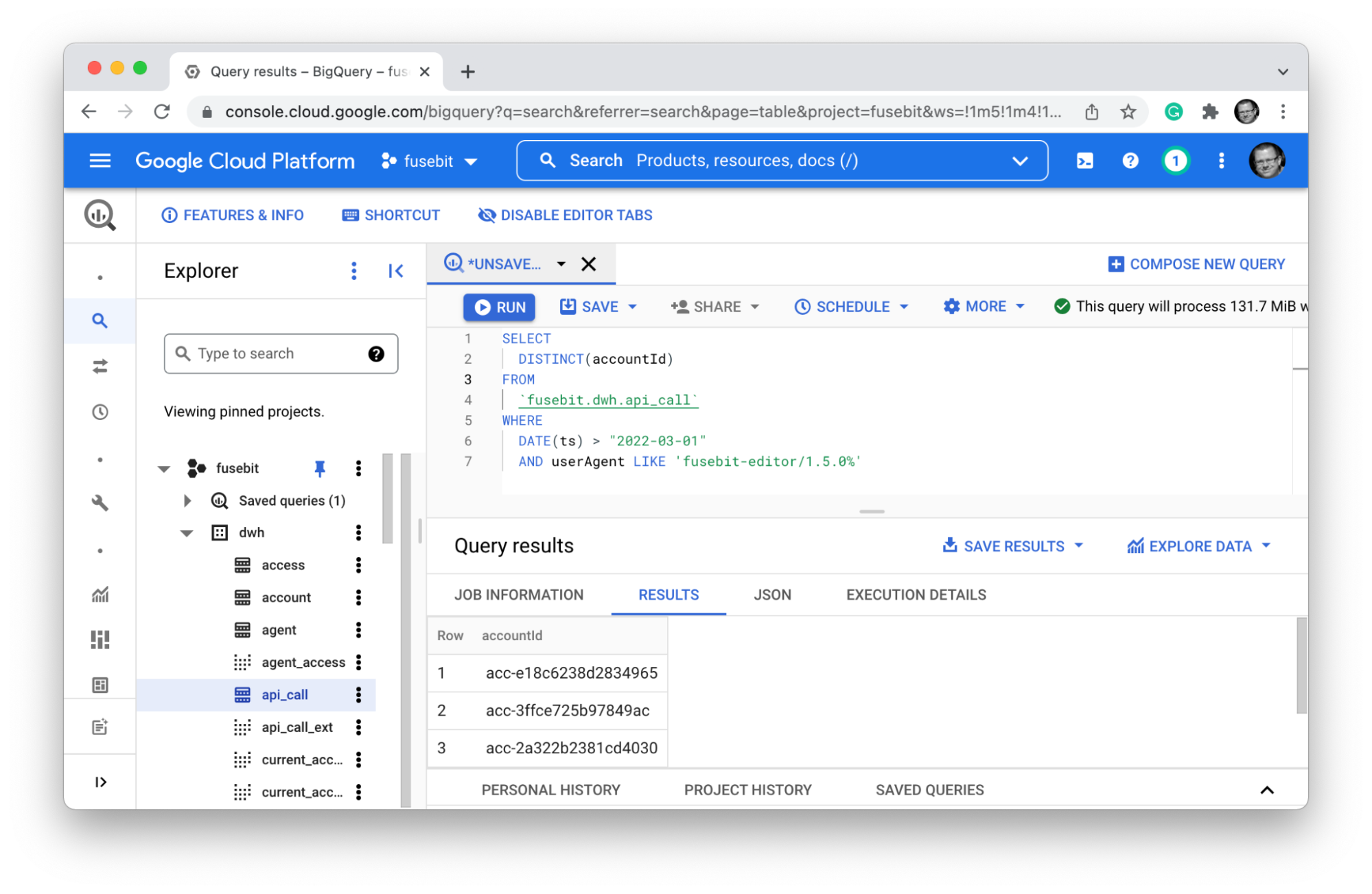Select the account table in tree
The image size is (1372, 894).
pos(286,597)
